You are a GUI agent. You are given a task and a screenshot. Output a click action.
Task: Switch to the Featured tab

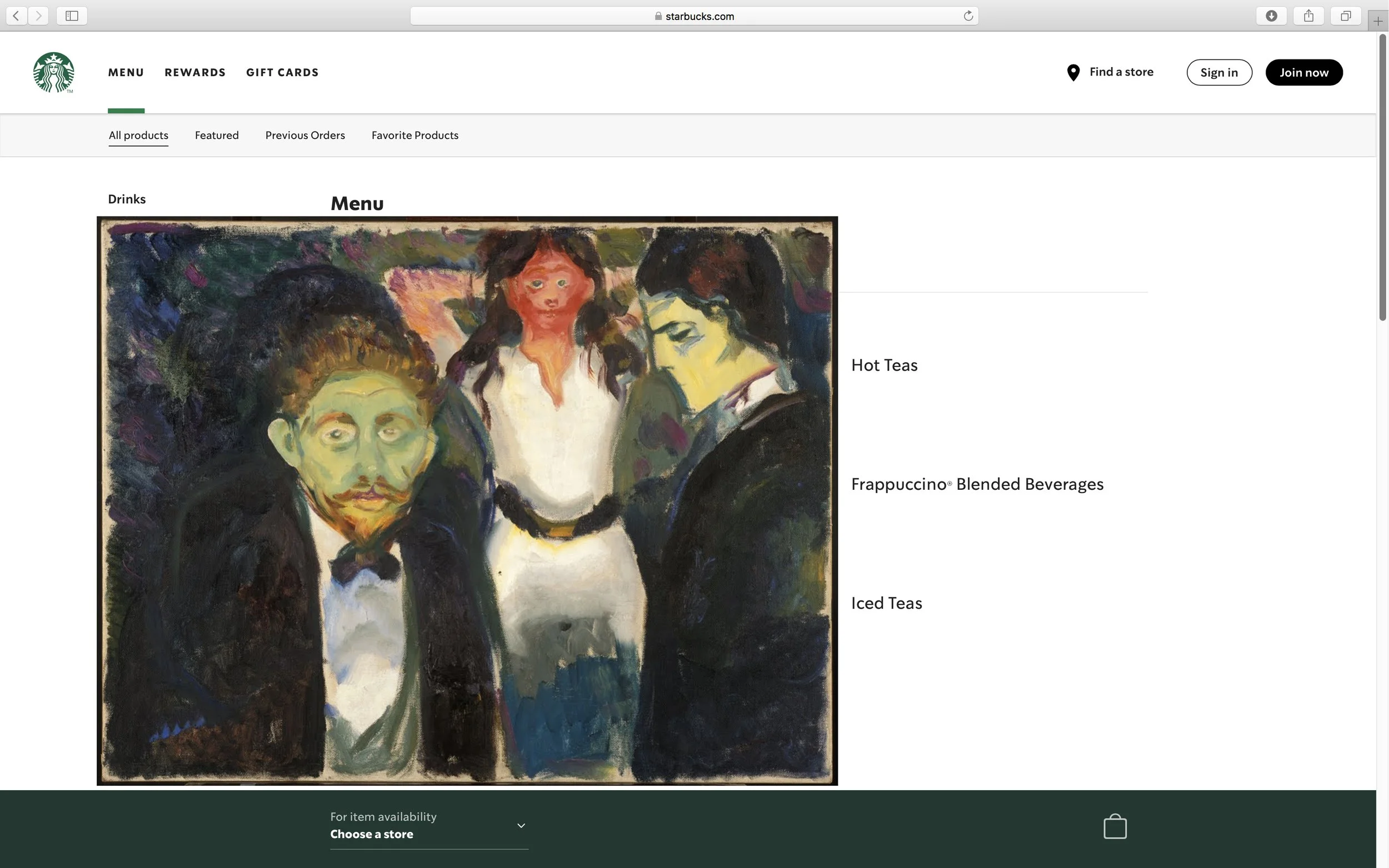(x=217, y=135)
